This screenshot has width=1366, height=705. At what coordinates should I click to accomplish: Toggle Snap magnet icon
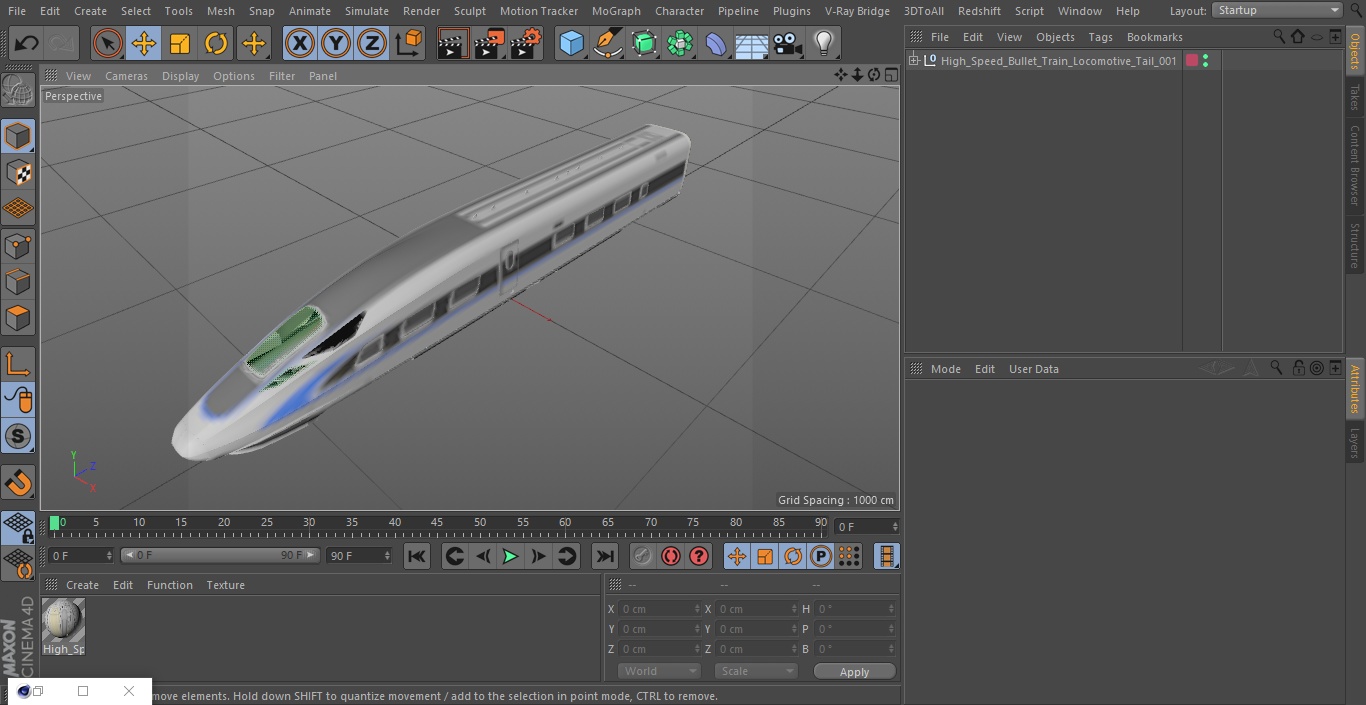pos(18,483)
